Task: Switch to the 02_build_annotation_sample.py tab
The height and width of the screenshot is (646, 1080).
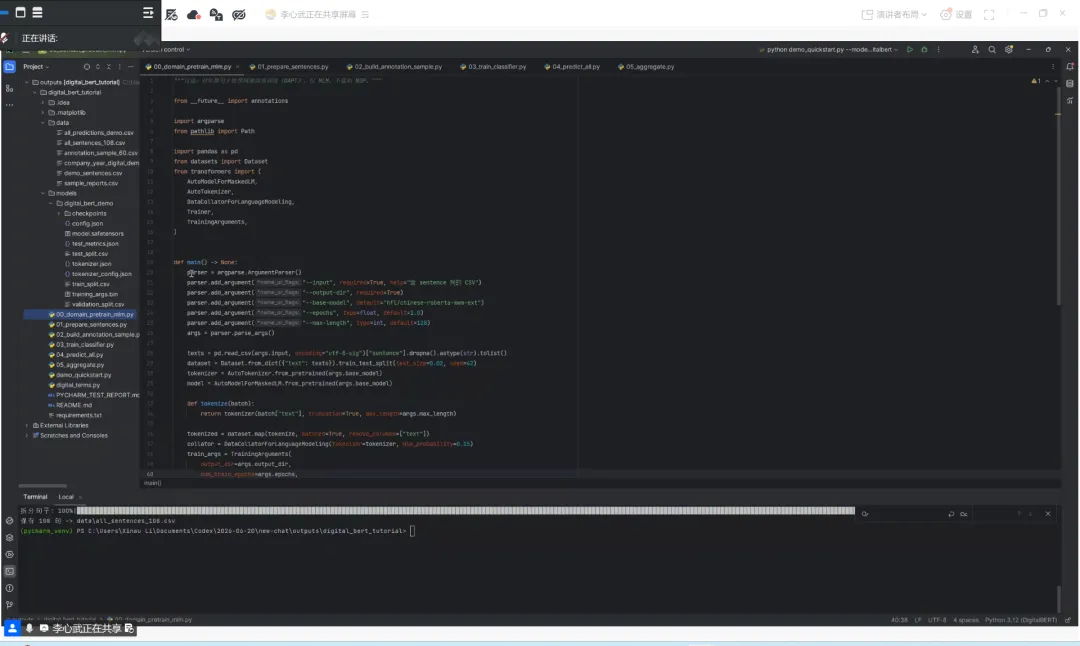Action: pos(394,67)
